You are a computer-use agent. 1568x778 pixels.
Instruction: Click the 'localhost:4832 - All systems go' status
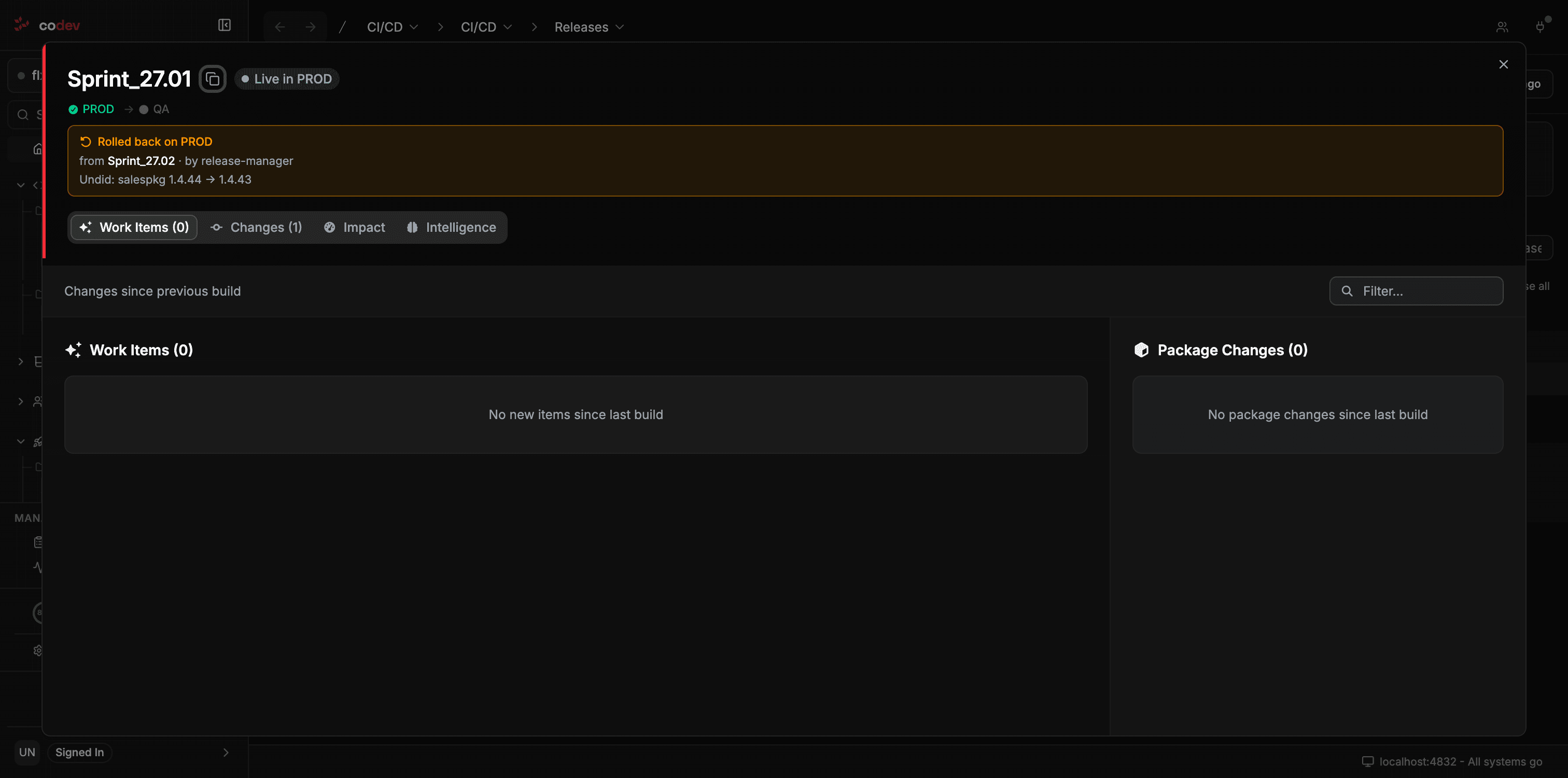tap(1461, 761)
